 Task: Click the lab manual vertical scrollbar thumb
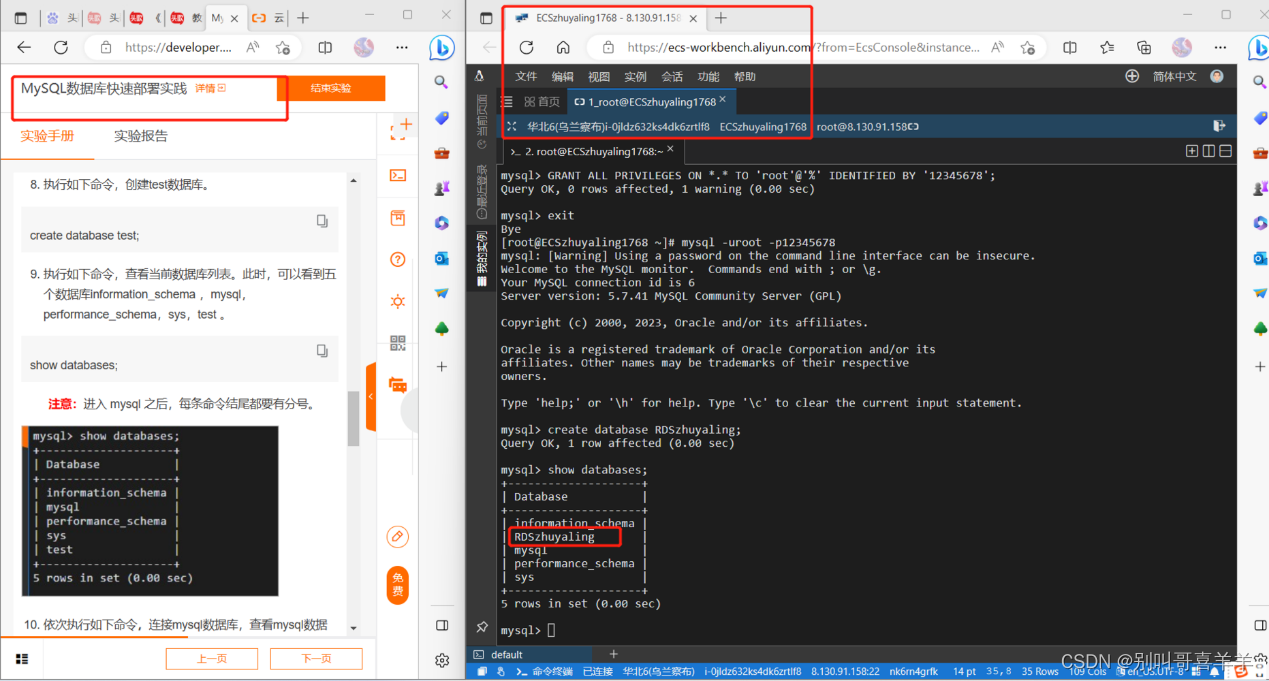(x=353, y=418)
